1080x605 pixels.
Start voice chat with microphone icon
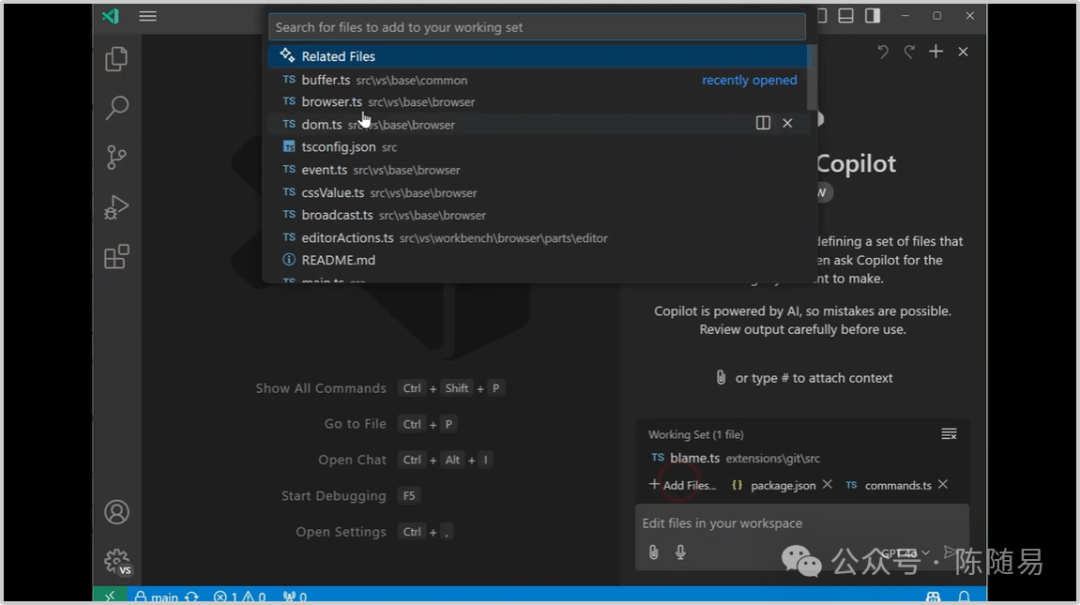(681, 552)
